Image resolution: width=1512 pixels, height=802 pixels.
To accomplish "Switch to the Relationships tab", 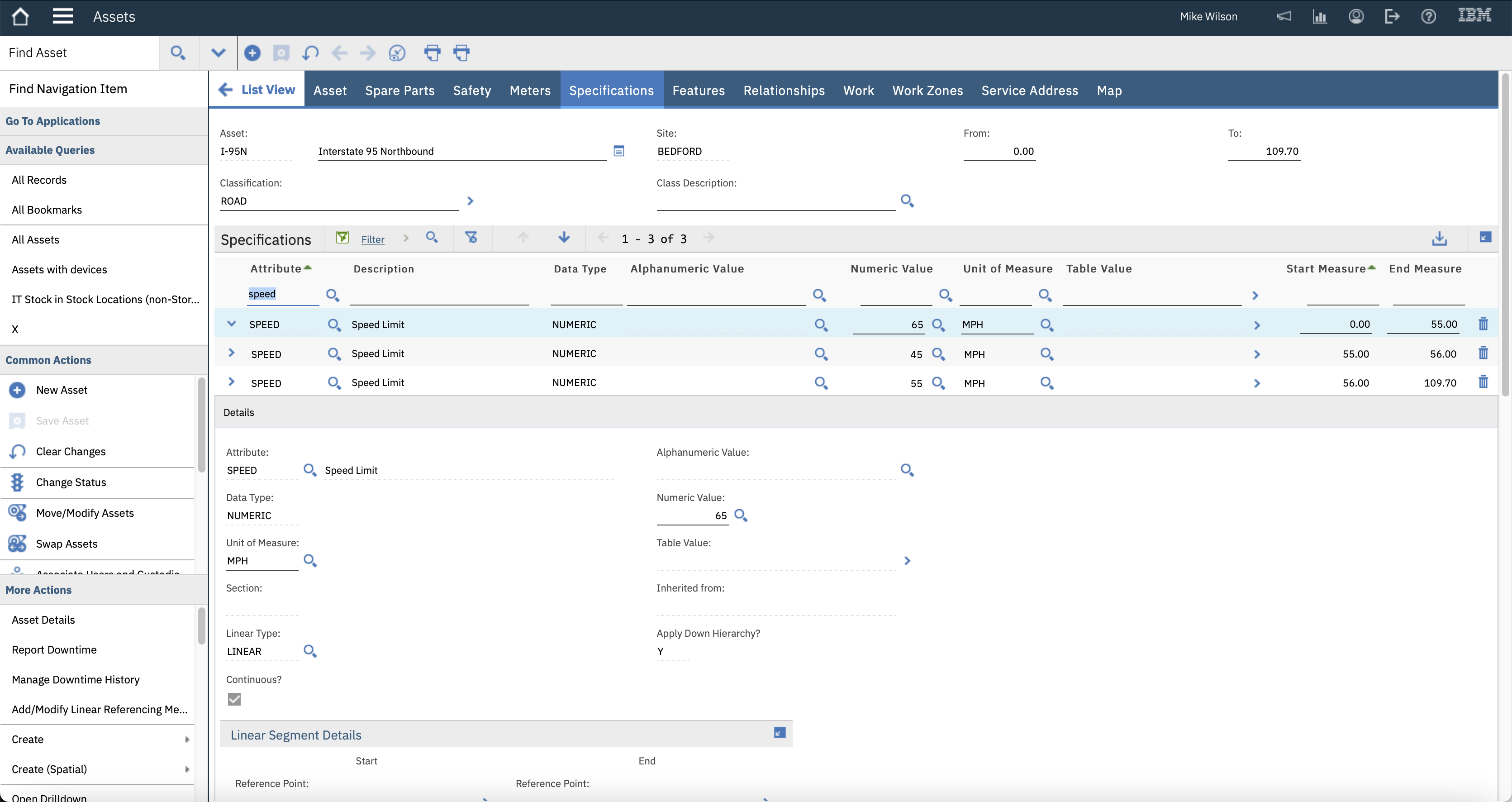I will tap(784, 90).
